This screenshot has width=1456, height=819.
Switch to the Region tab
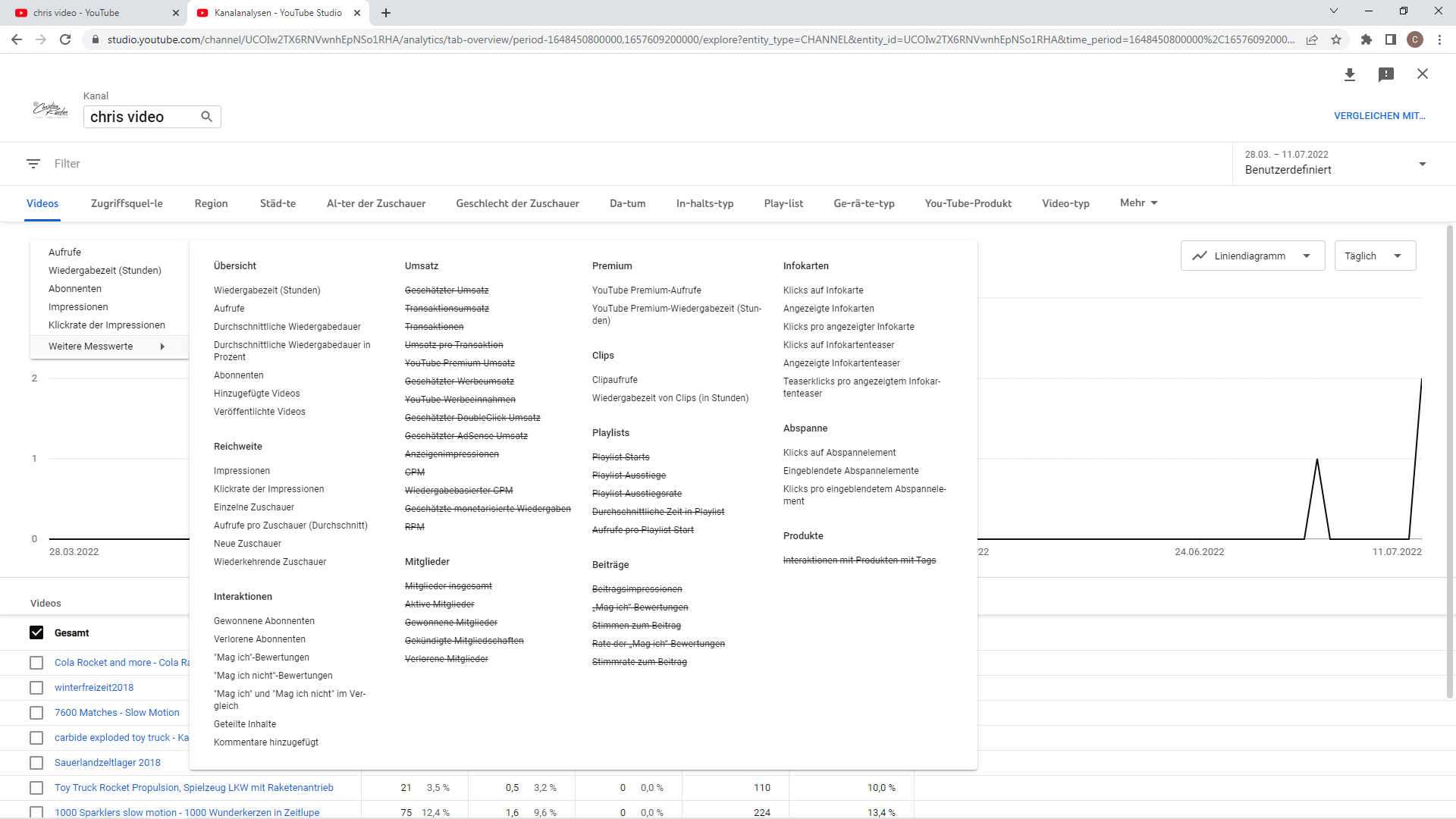tap(211, 203)
